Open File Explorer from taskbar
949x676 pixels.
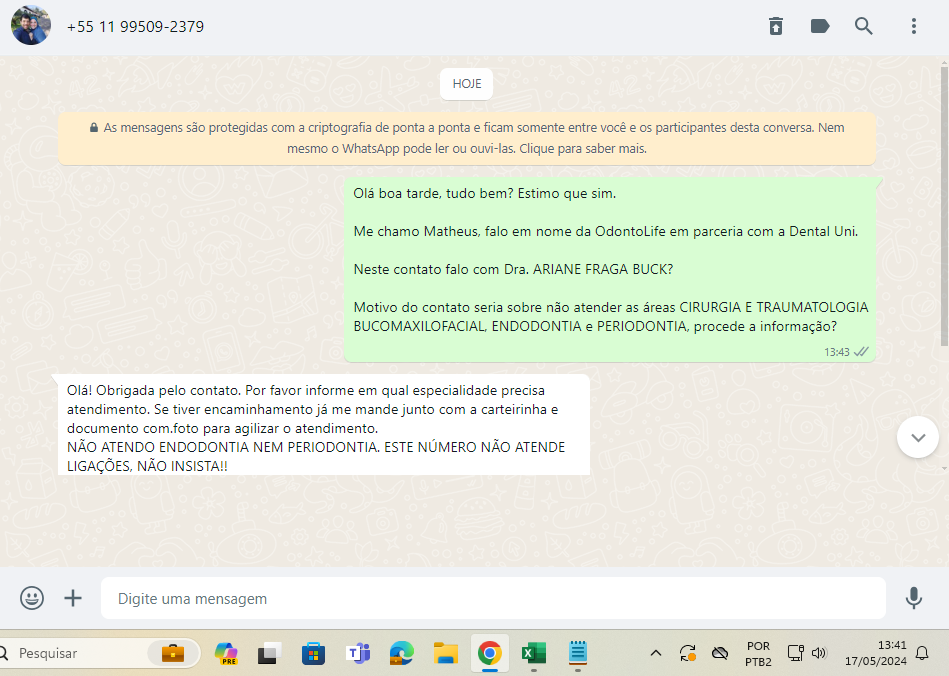pos(445,654)
